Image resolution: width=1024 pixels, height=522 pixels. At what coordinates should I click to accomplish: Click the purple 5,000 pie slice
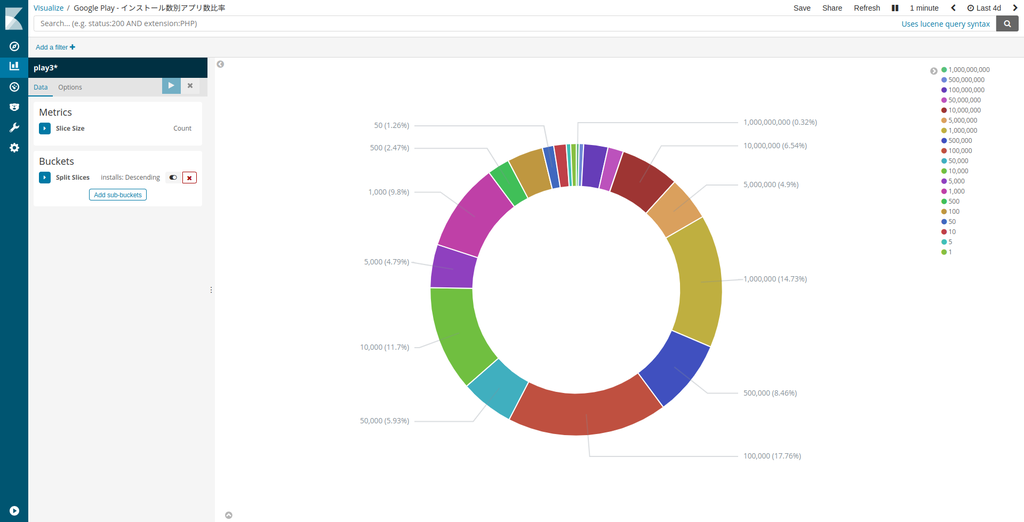[x=453, y=267]
